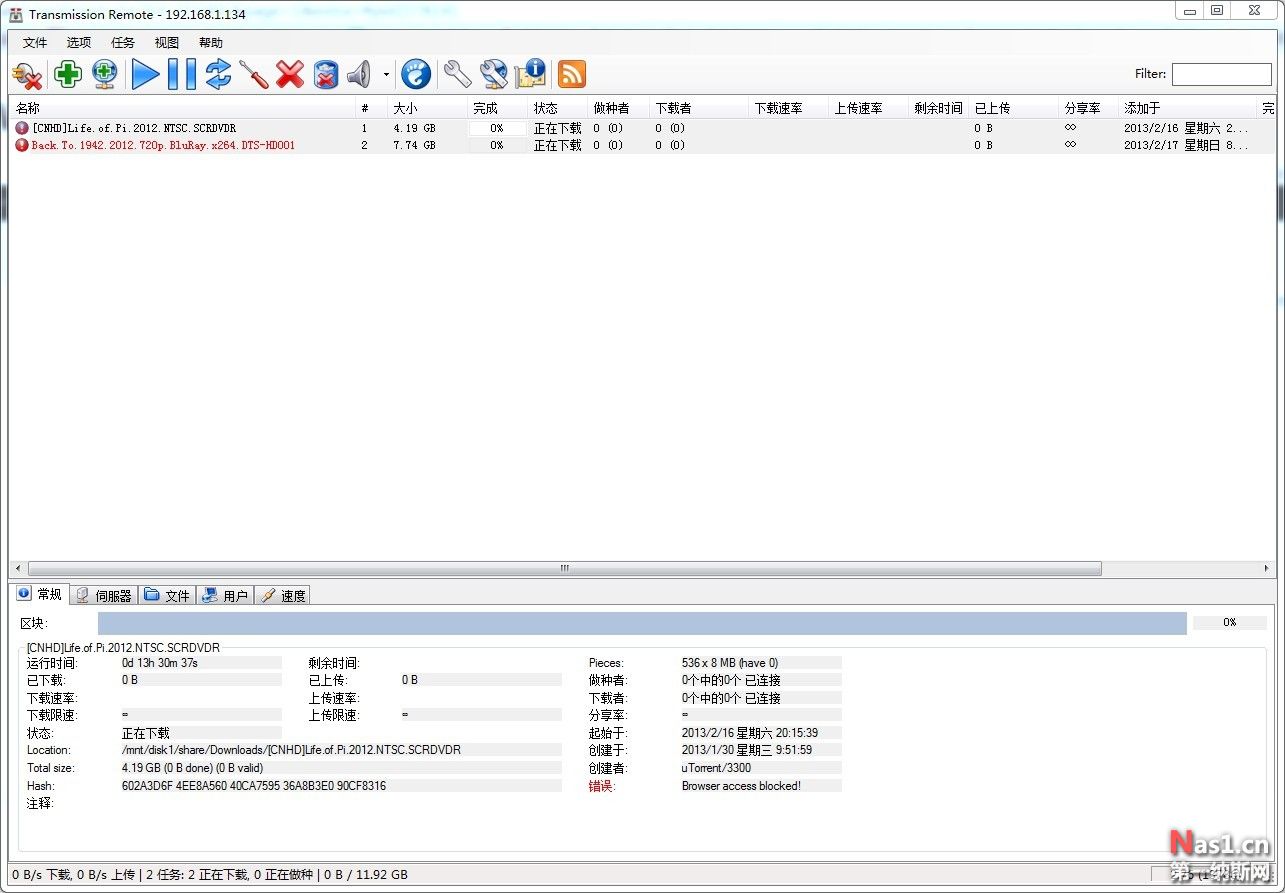The width and height of the screenshot is (1285, 893).
Task: Click status bar text '0 B / 11.92 GB'
Action: (x=366, y=874)
